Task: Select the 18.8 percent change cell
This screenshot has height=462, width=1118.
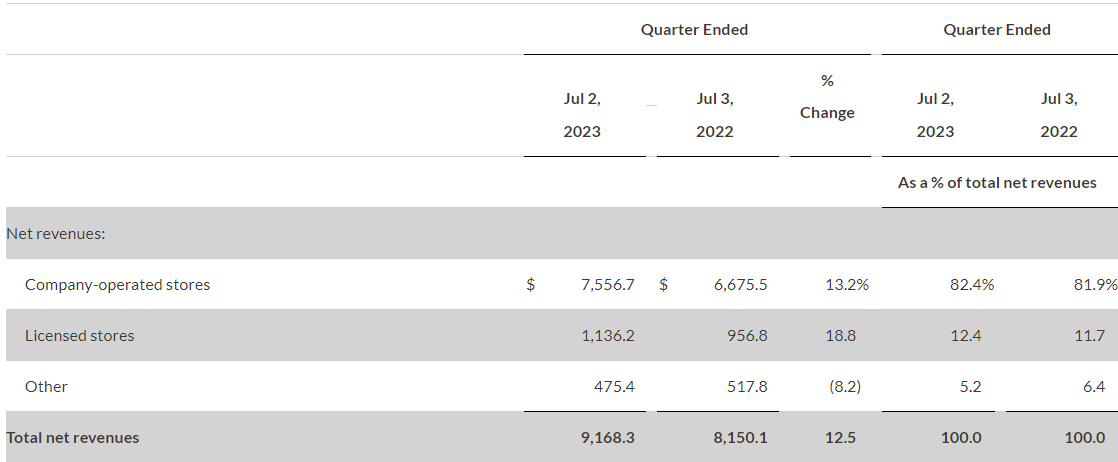Action: click(x=841, y=335)
